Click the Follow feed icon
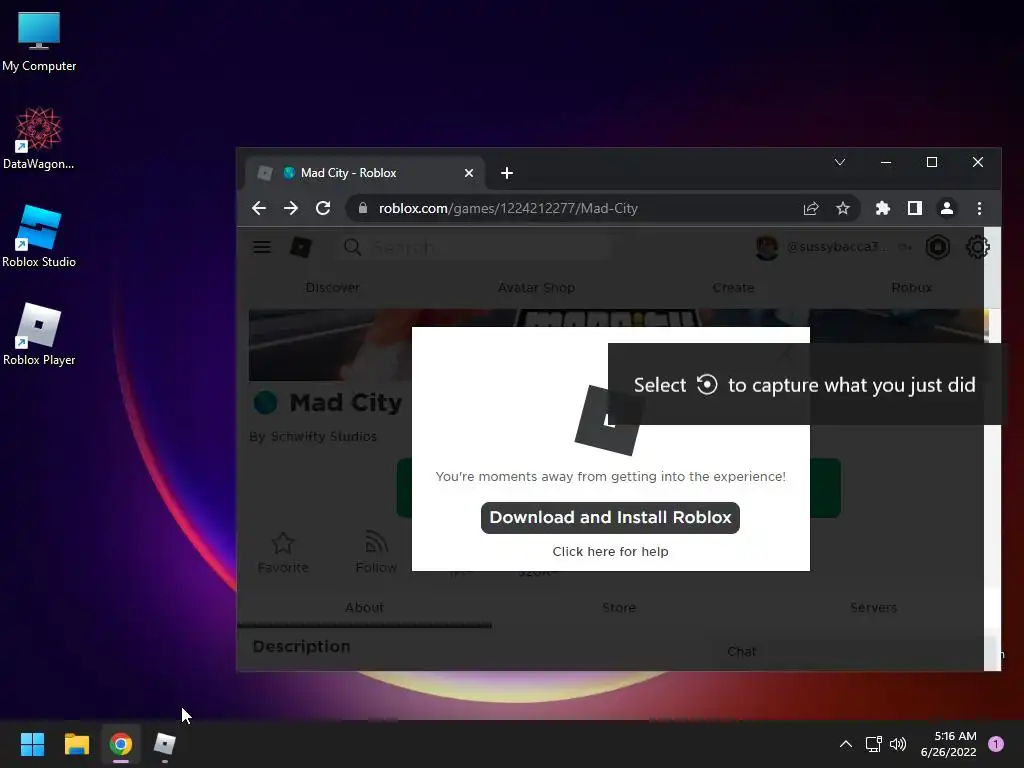Viewport: 1024px width, 768px height. point(376,542)
